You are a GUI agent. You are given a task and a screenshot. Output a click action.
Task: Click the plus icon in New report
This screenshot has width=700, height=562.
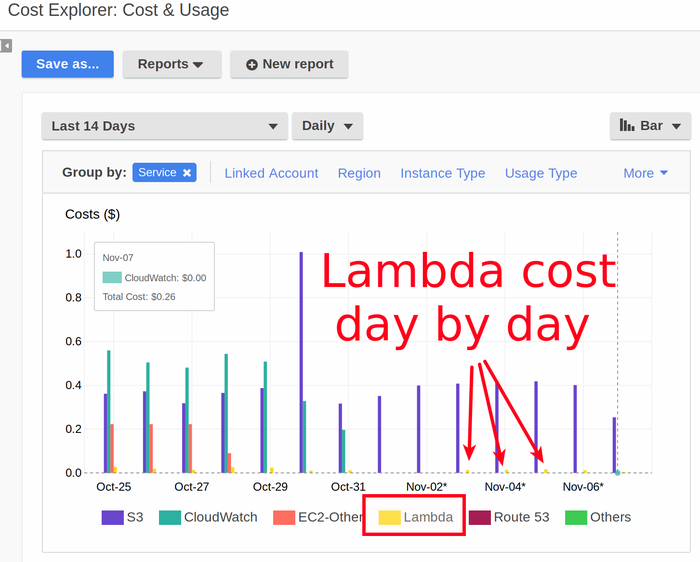(x=252, y=65)
